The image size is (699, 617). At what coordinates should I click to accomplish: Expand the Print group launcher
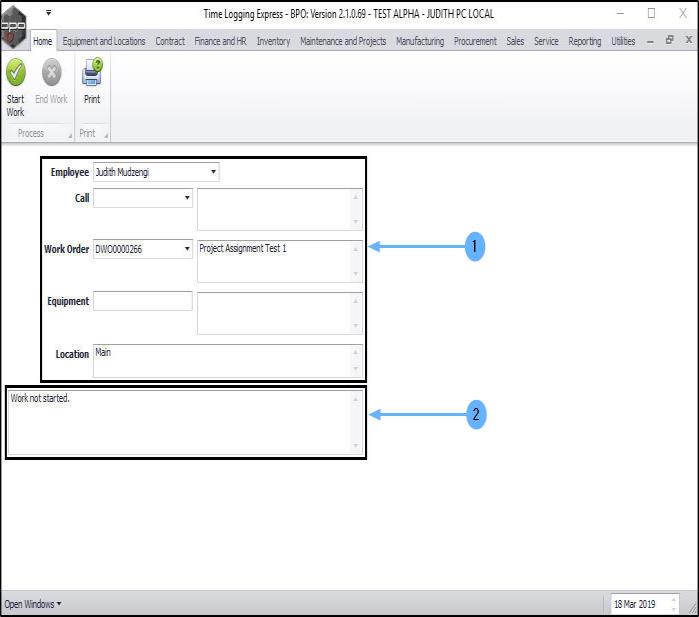[x=106, y=136]
